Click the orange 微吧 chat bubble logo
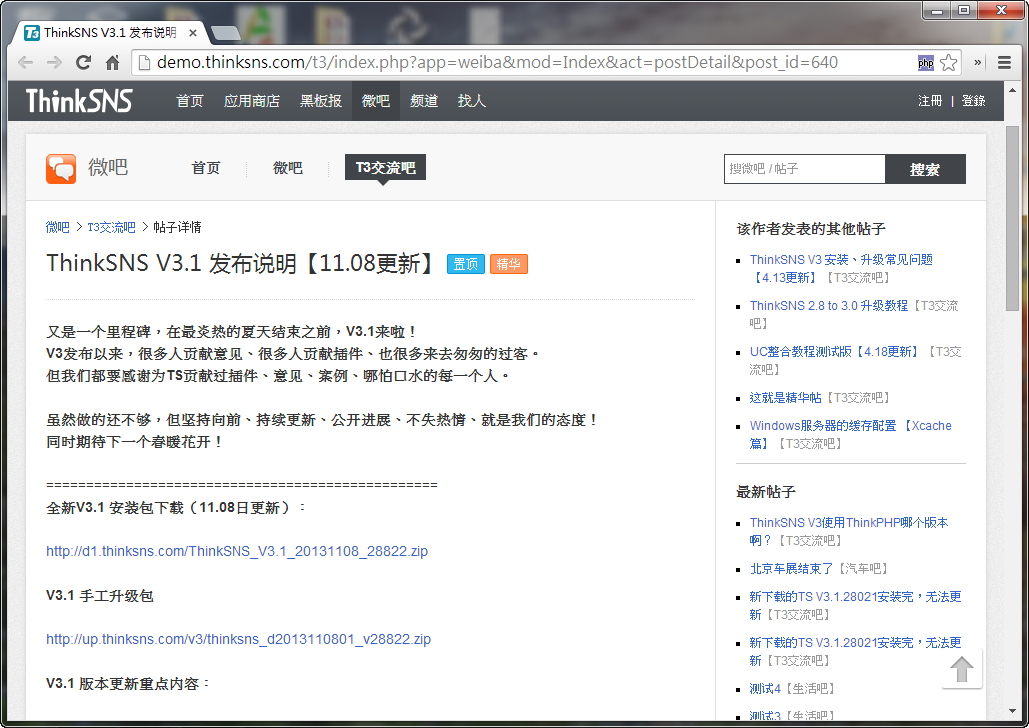The width and height of the screenshot is (1029, 728). [x=61, y=168]
